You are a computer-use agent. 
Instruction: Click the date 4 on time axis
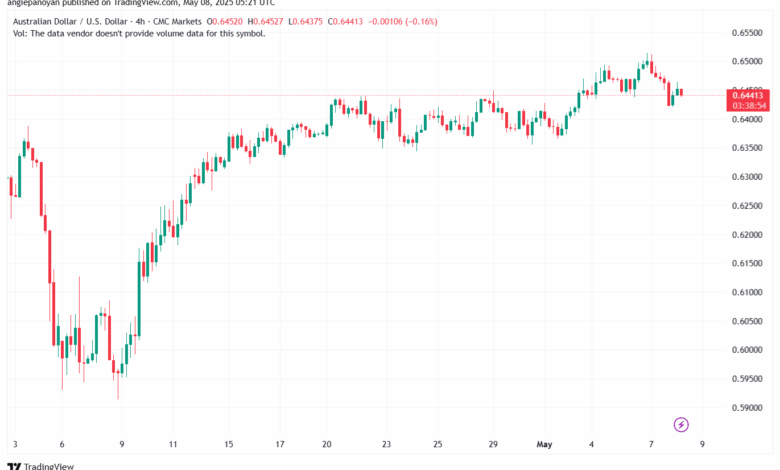tap(591, 444)
